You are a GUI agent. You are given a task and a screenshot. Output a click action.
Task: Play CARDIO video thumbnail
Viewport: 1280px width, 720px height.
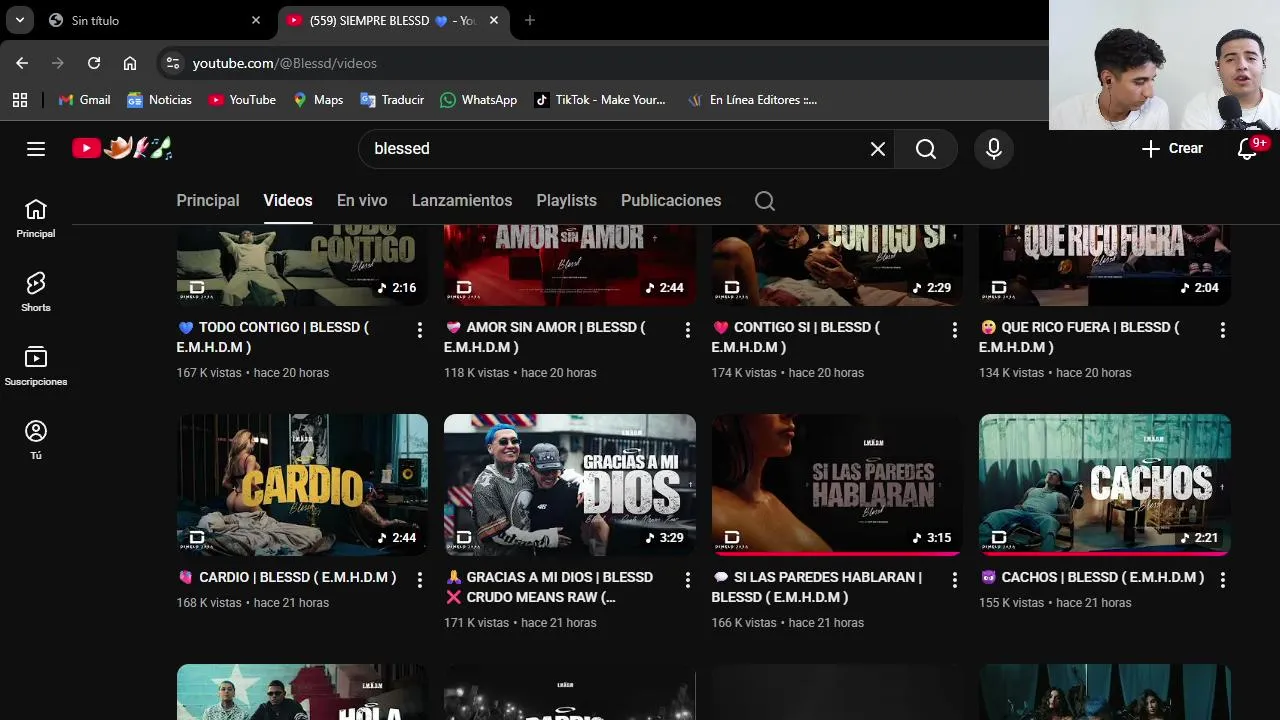[x=302, y=485]
